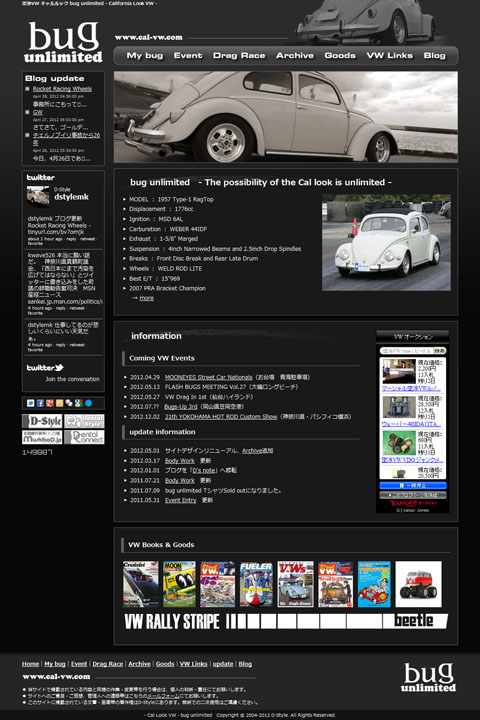Open the Cruisin' magazine cover
The height and width of the screenshot is (720, 480).
click(x=141, y=584)
